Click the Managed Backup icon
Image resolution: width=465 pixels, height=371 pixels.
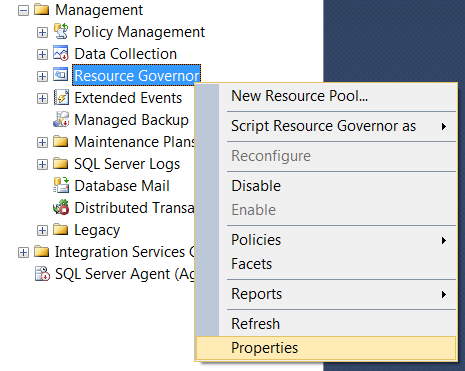61,119
